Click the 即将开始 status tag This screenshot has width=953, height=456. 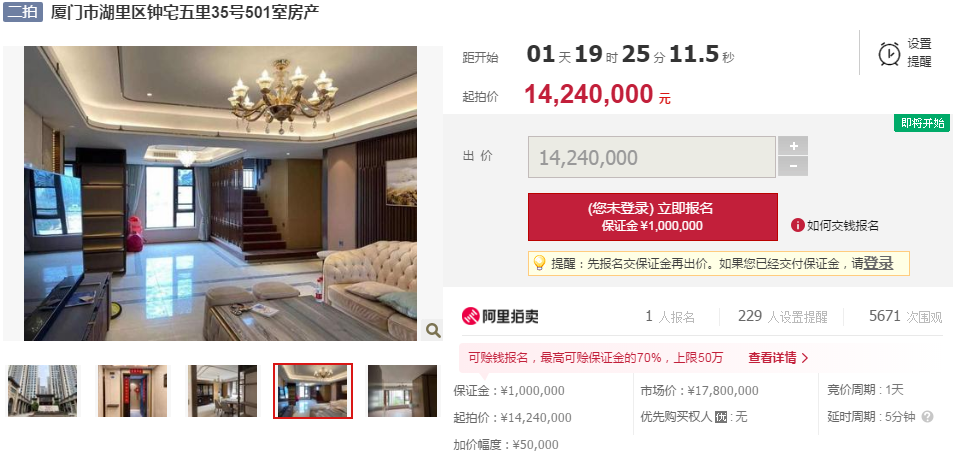(x=922, y=123)
